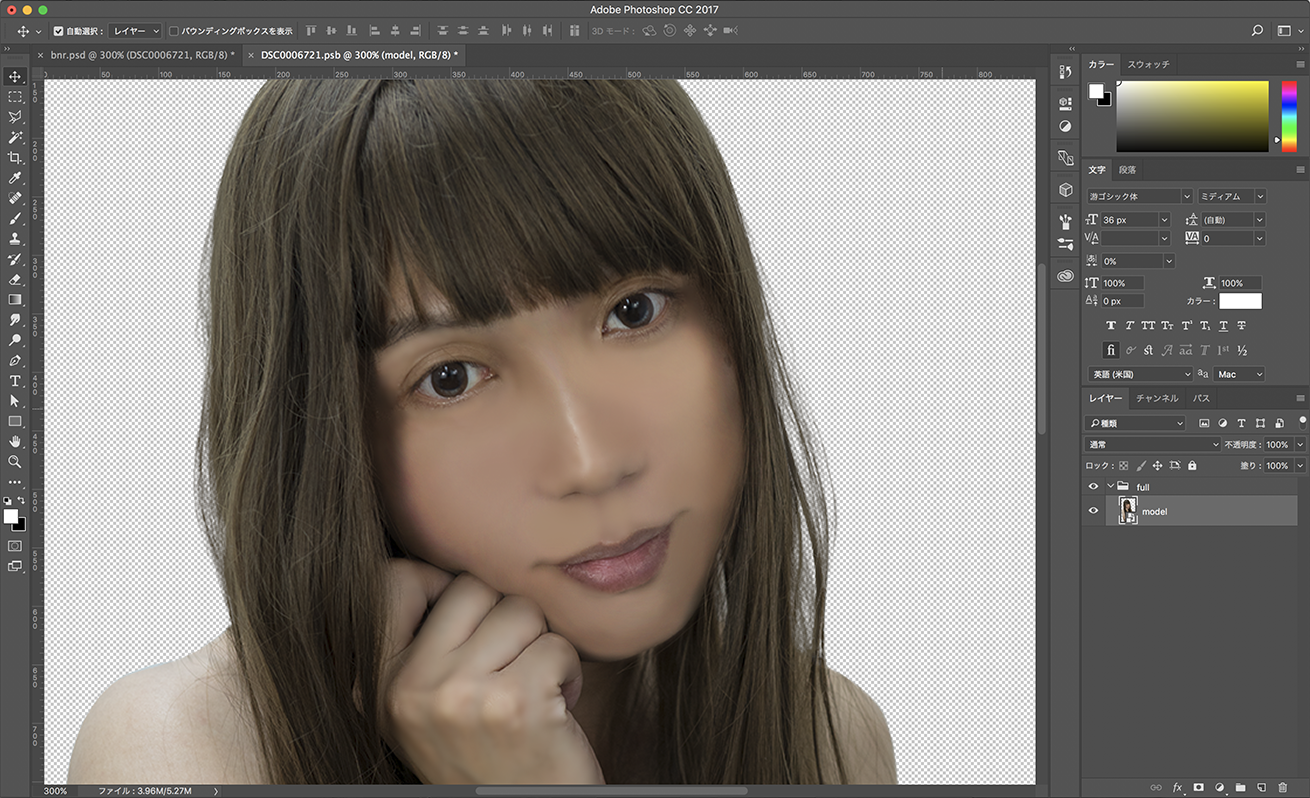Select the Pen tool
1310x798 pixels.
click(x=15, y=360)
